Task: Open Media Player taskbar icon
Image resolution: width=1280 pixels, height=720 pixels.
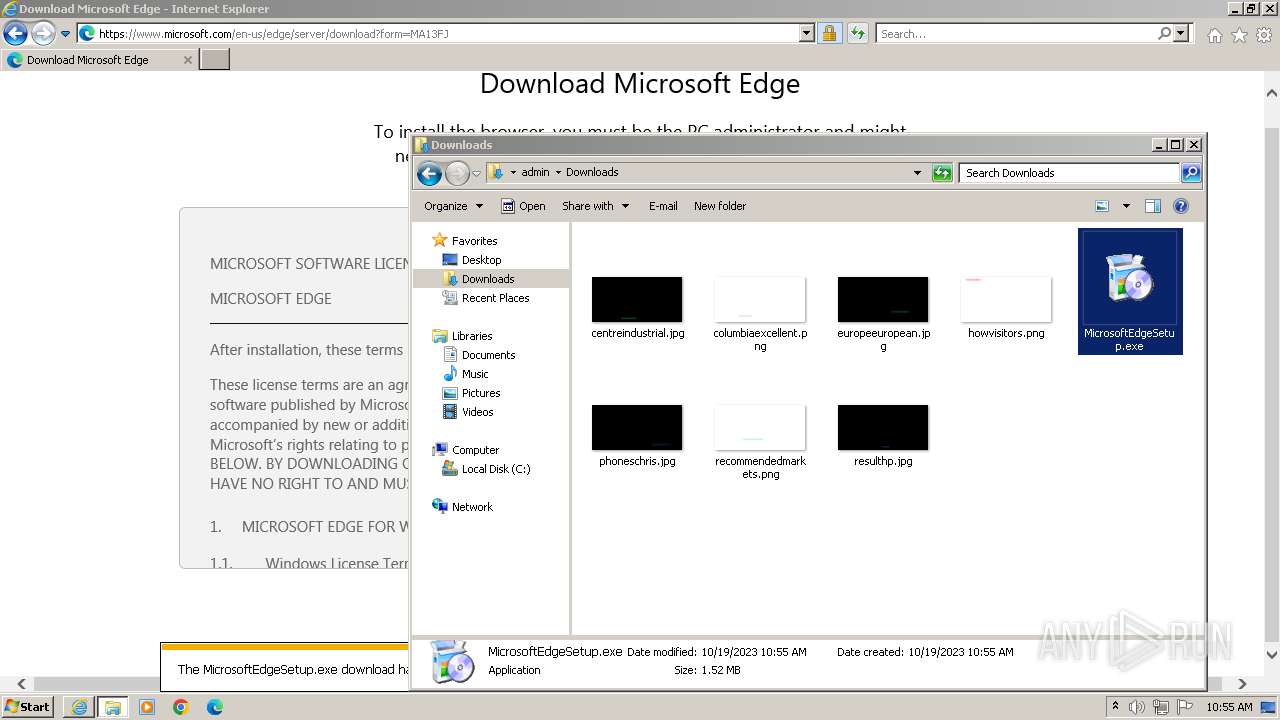Action: [147, 707]
